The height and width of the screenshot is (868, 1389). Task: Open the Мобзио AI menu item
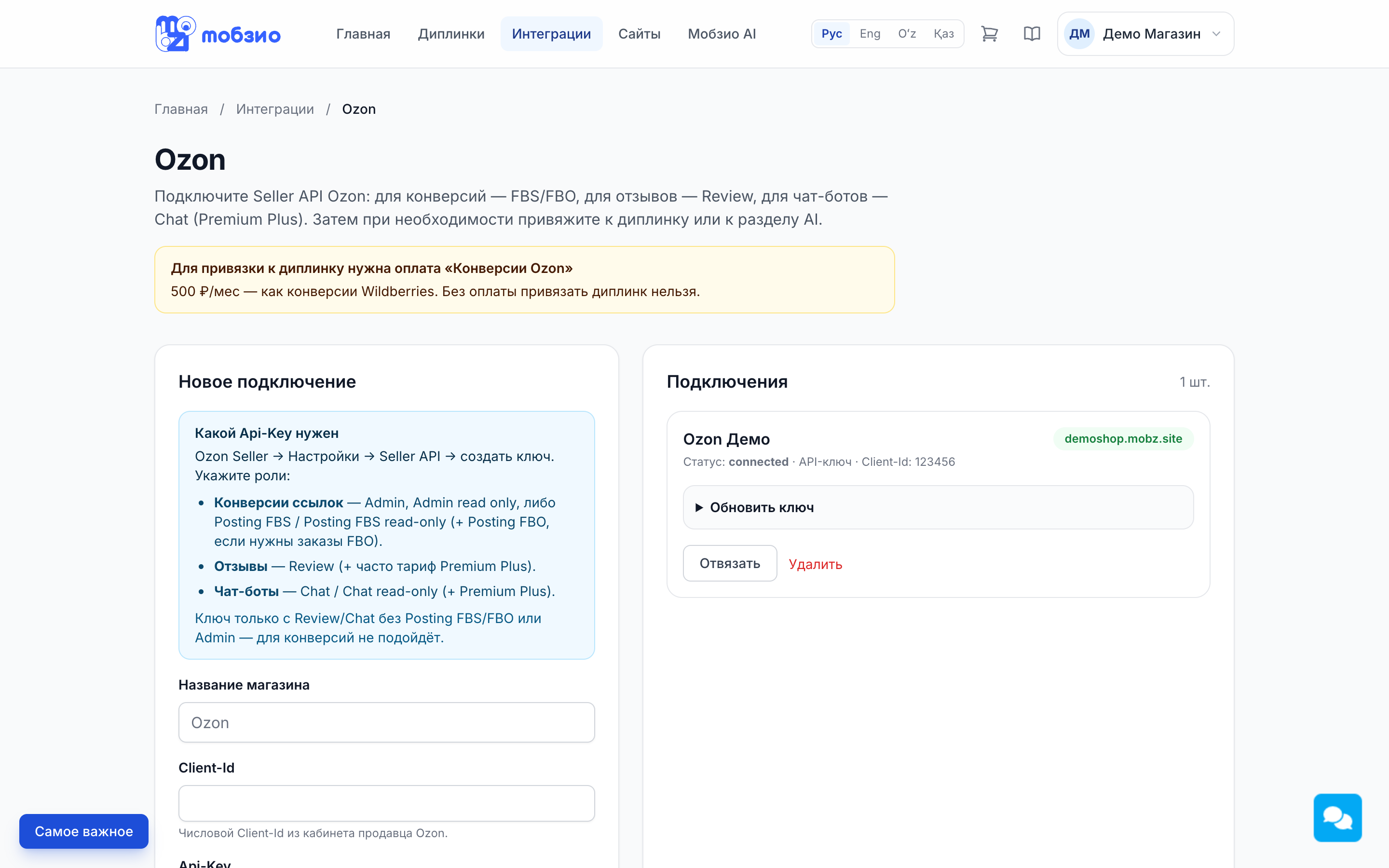point(722,34)
